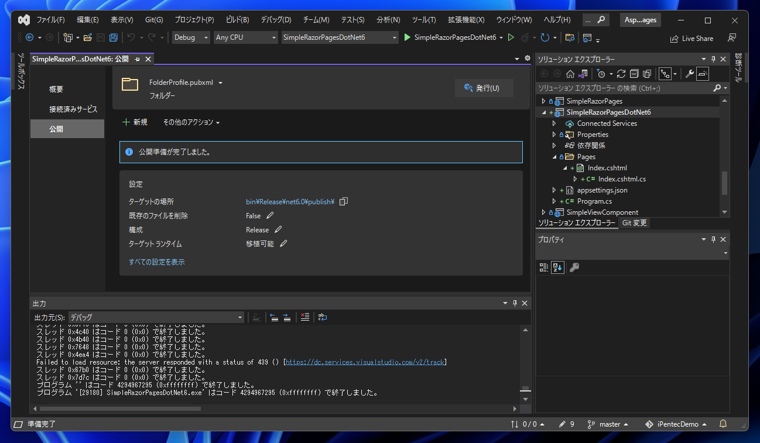Toggle word wrap in Output panel
The image size is (760, 443).
[323, 317]
